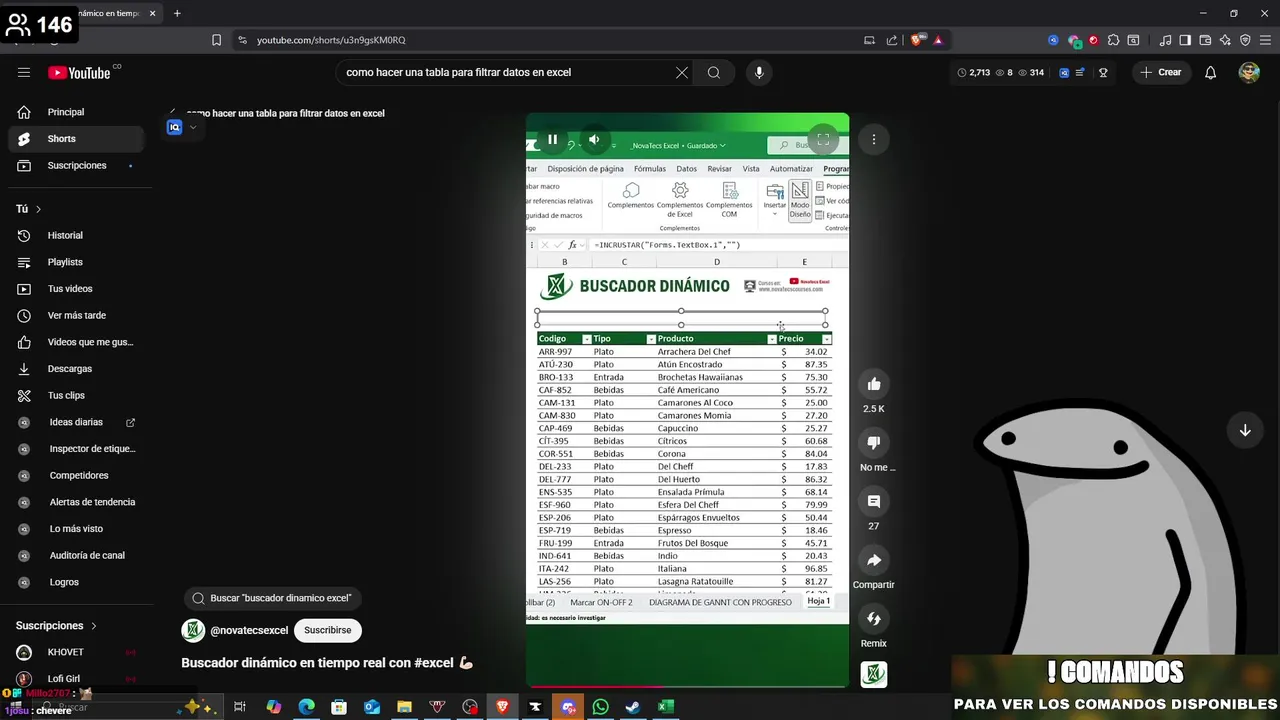Screen dimensions: 1280x720
Task: Open Ver más tarde list
Action: [x=77, y=315]
